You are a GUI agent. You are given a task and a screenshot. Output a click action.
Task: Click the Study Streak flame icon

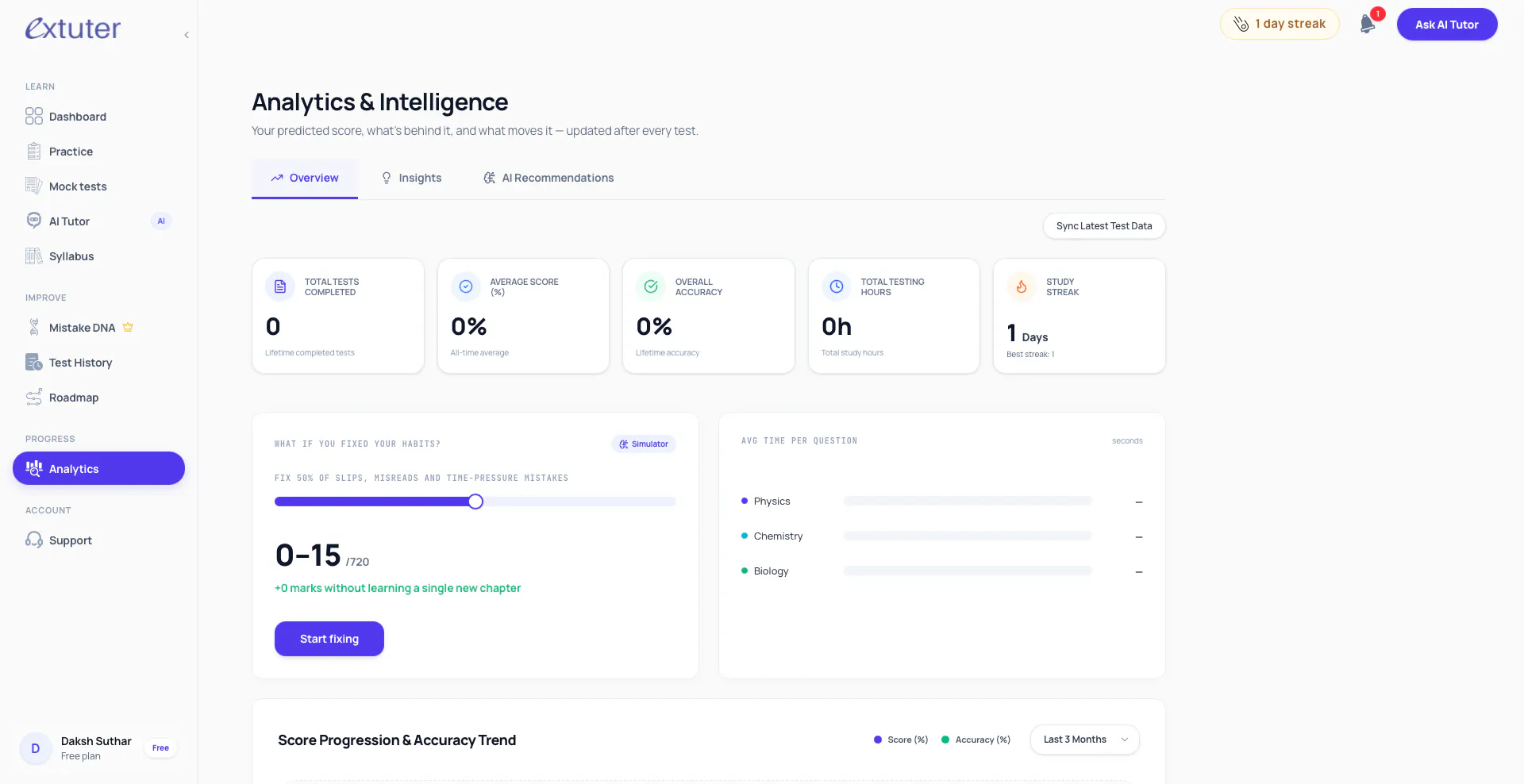pyautogui.click(x=1022, y=286)
